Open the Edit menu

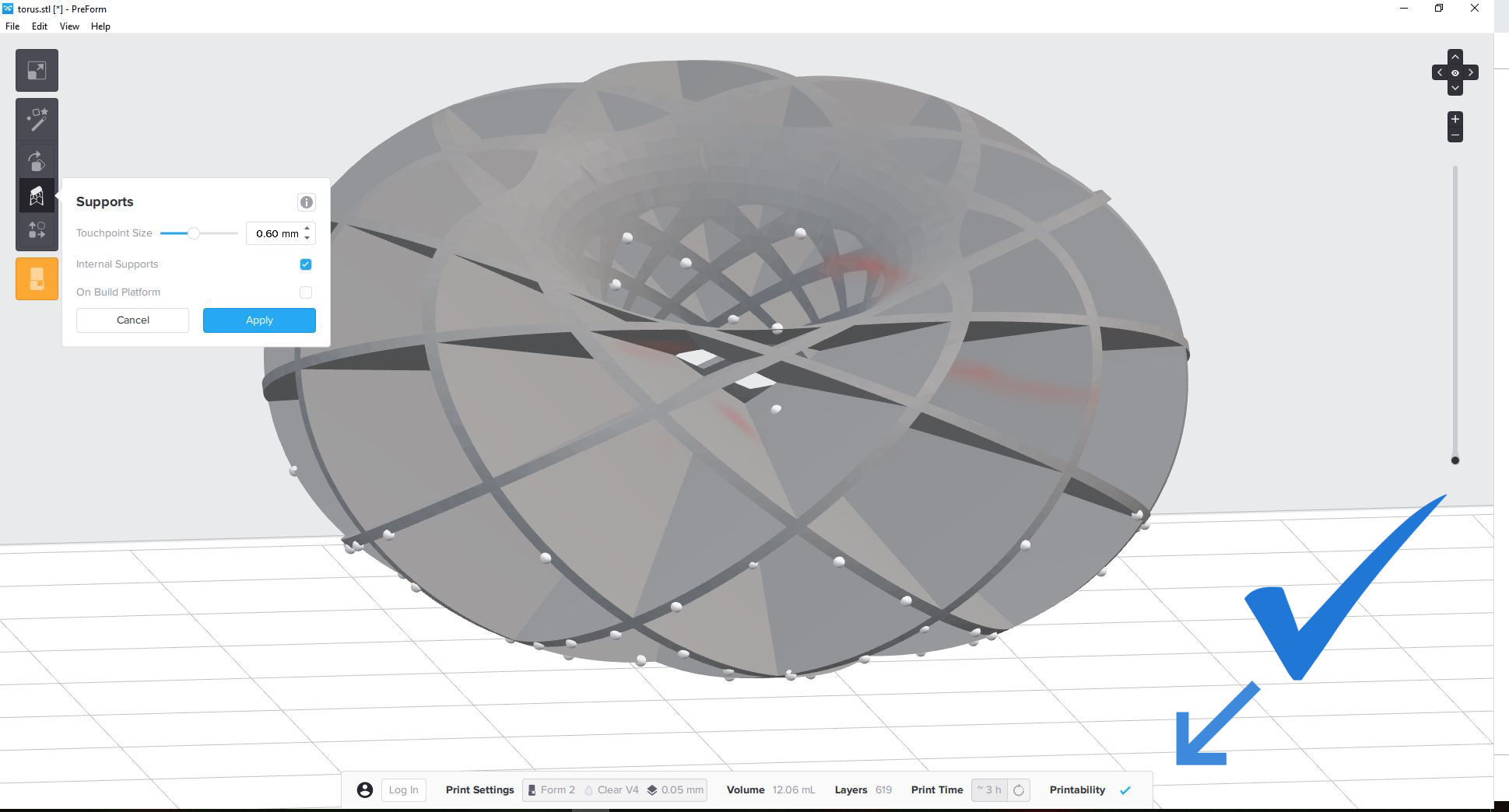(40, 26)
